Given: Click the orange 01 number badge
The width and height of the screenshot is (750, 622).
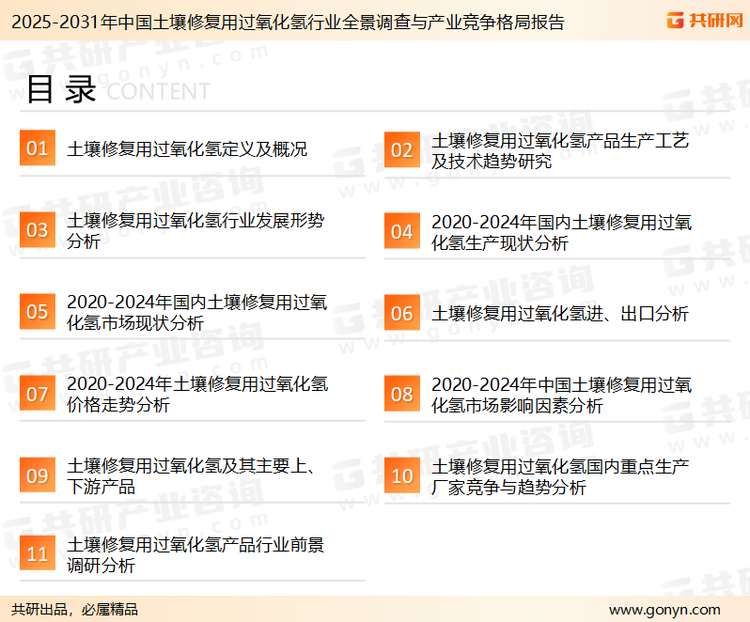Looking at the screenshot, I should pos(37,148).
